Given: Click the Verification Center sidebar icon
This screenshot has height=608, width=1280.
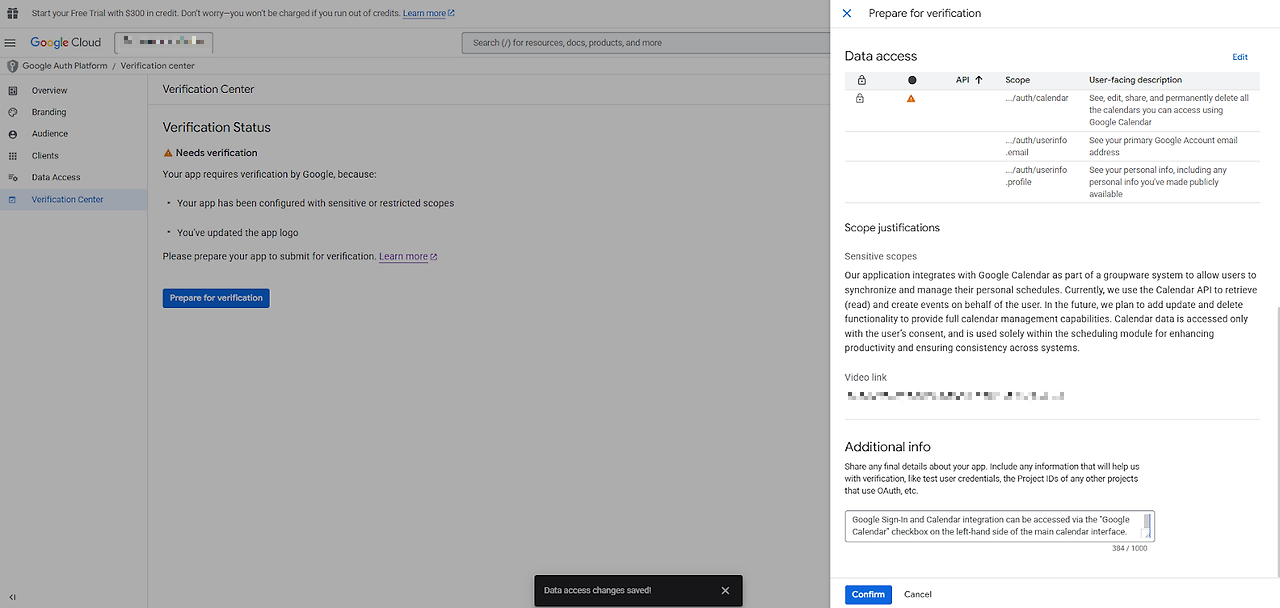Looking at the screenshot, I should point(12,199).
